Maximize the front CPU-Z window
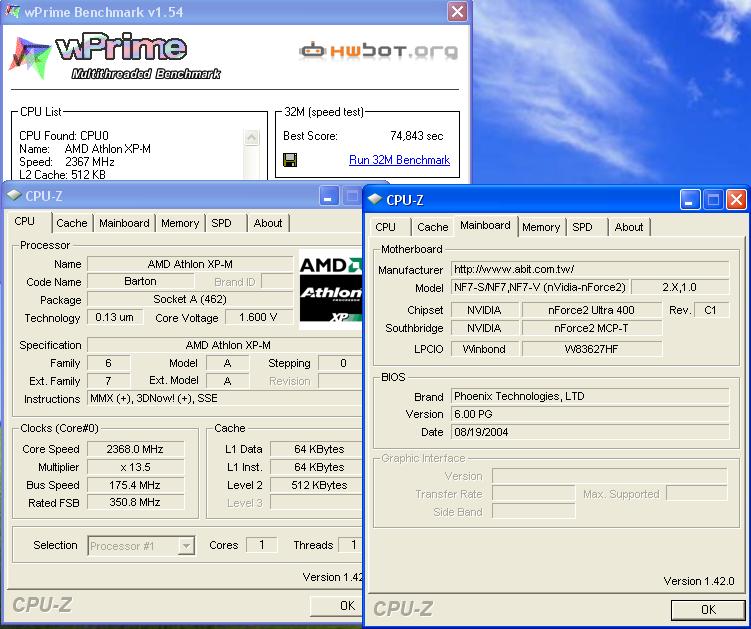This screenshot has width=751, height=629. [x=713, y=200]
